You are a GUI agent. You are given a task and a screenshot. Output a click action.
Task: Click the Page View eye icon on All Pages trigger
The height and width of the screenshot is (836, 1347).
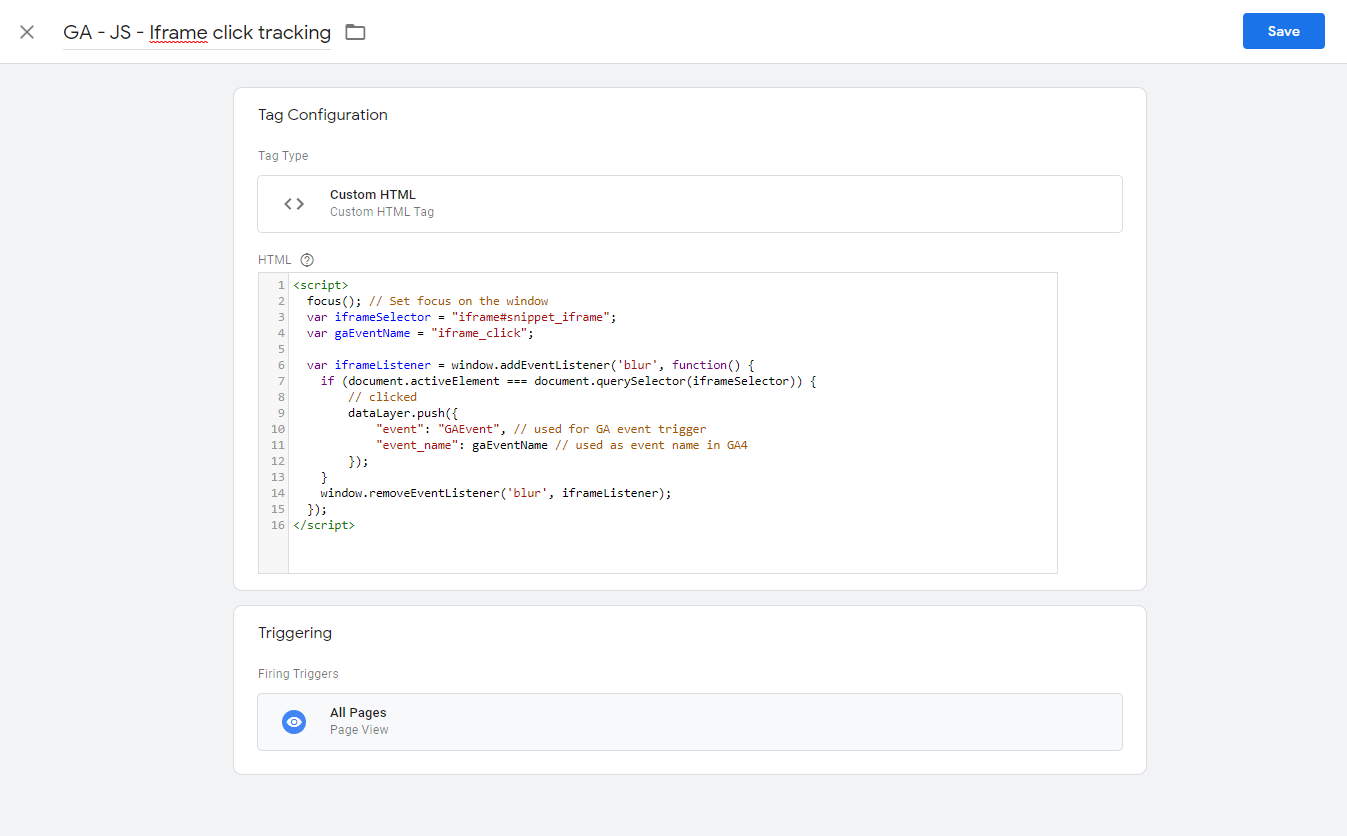[293, 721]
